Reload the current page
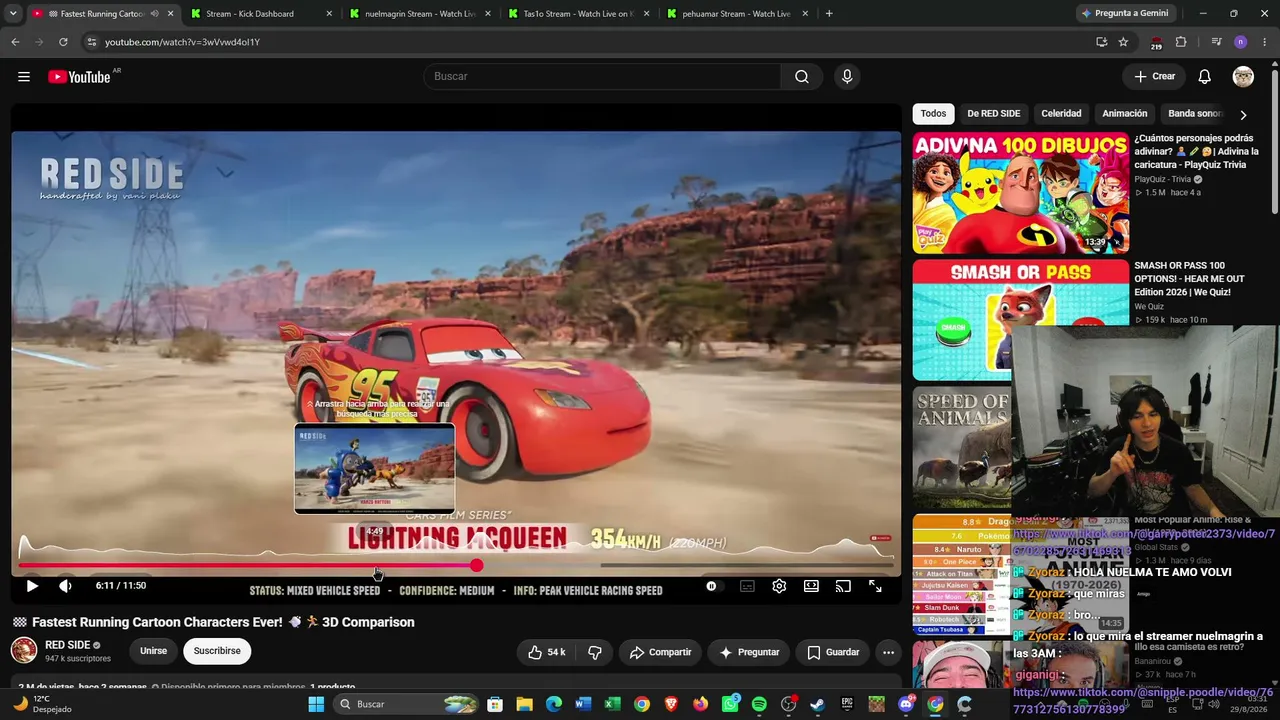1280x720 pixels. (63, 42)
